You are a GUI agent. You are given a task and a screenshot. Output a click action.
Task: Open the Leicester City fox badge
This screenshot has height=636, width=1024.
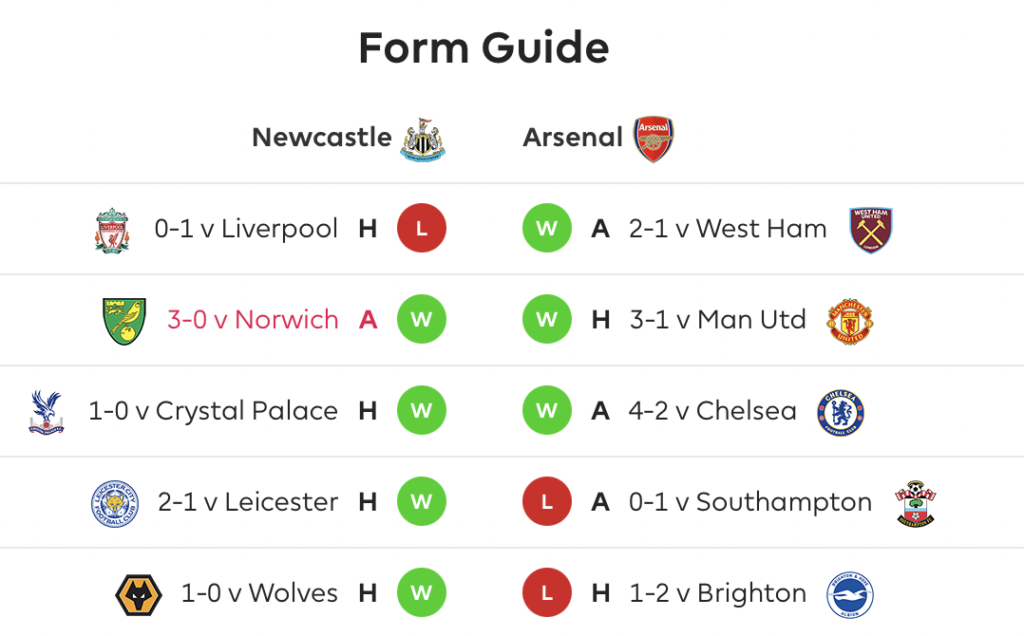115,503
